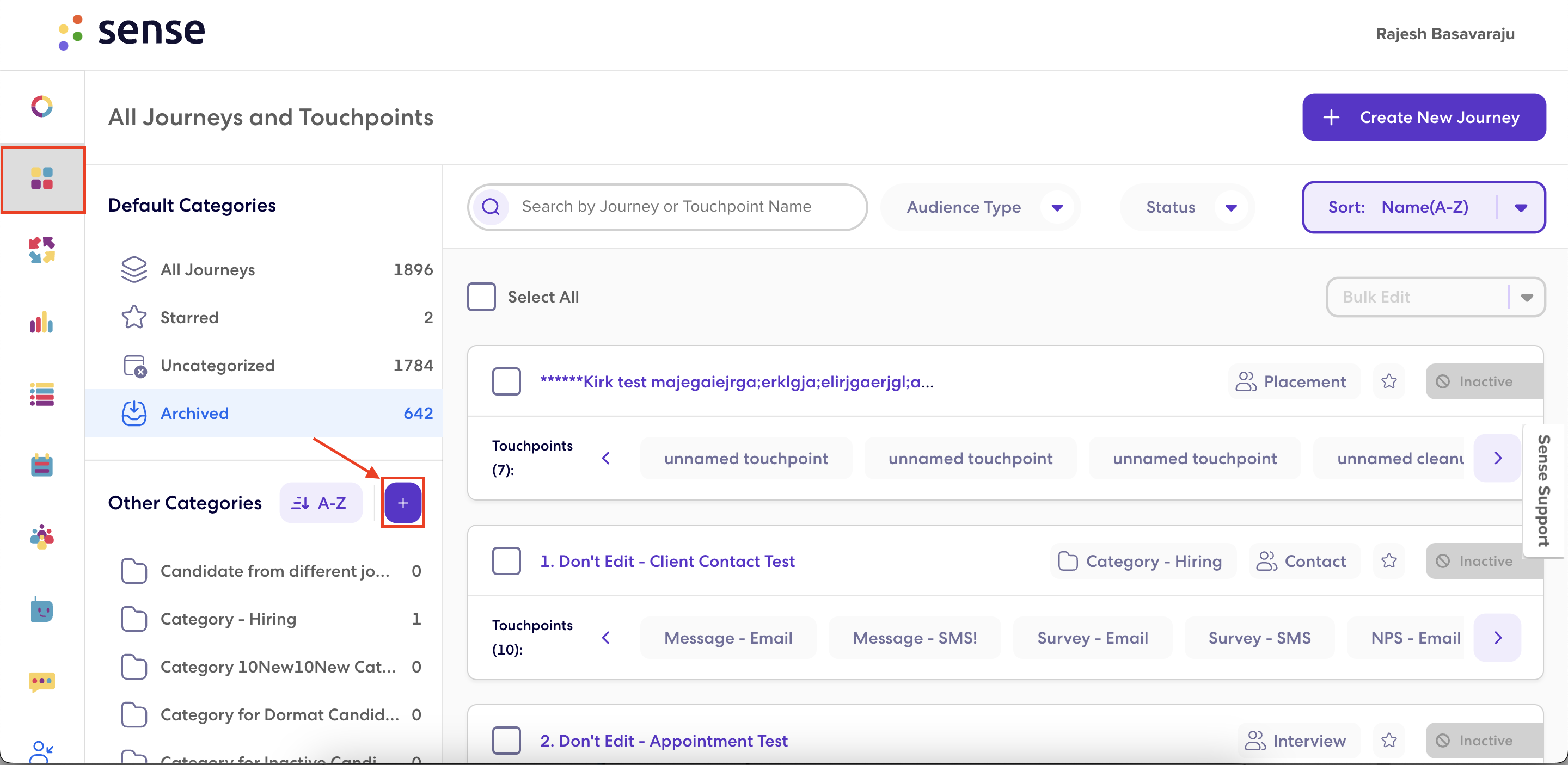Click Create New Journey button
1568x765 pixels.
pos(1424,118)
